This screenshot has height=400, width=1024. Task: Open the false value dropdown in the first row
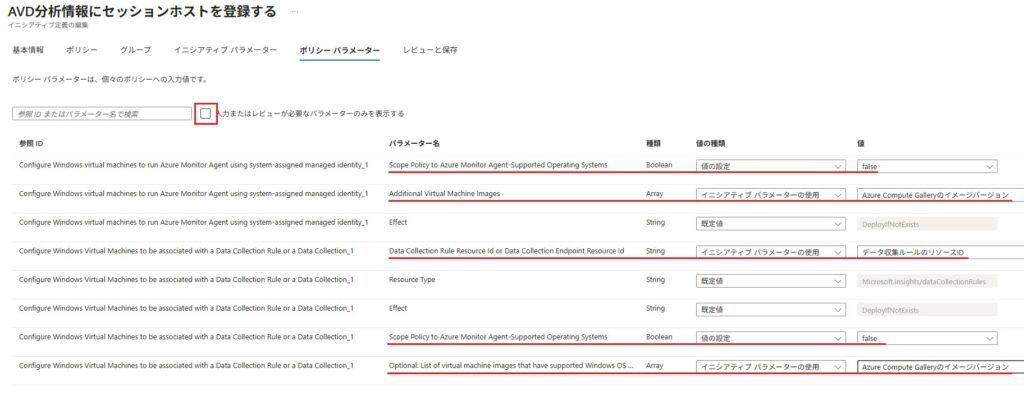pos(927,166)
